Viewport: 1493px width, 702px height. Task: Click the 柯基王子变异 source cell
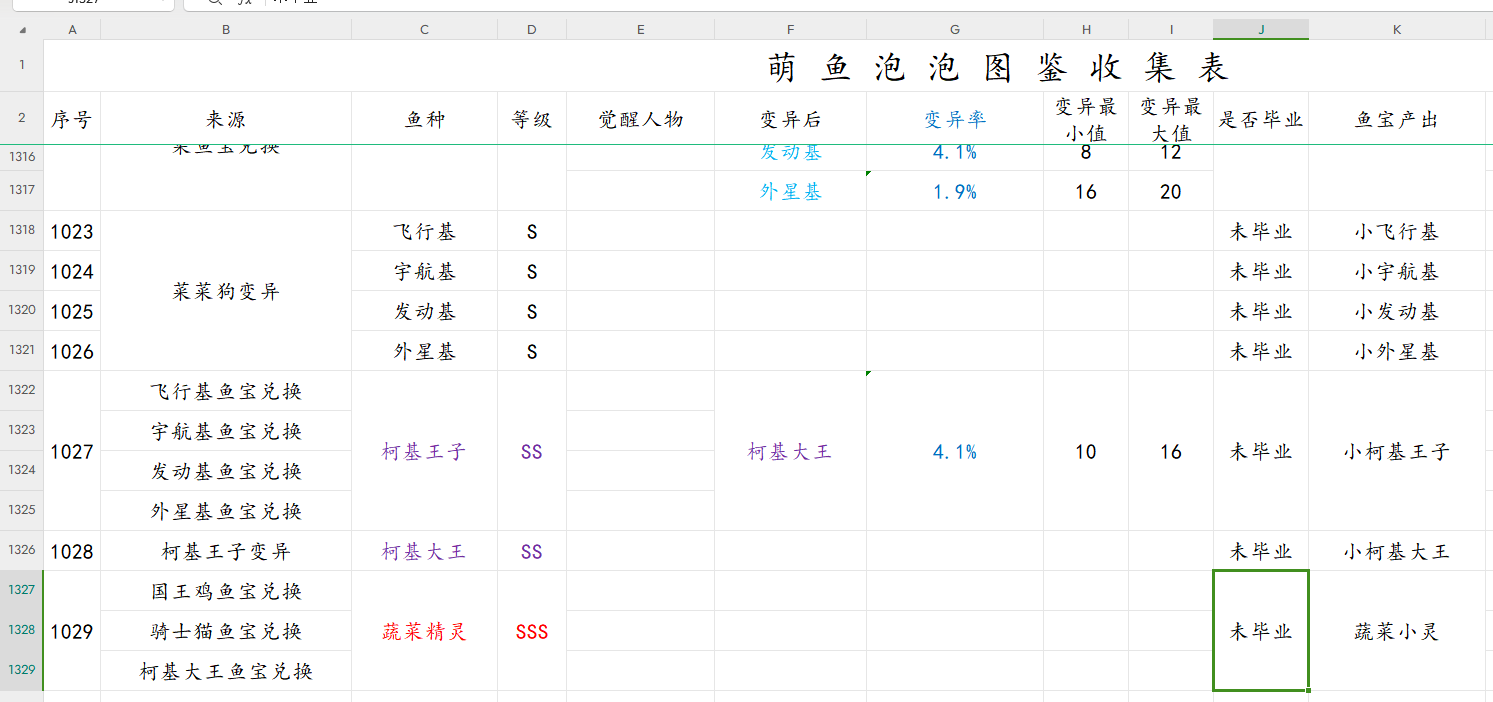[x=226, y=551]
